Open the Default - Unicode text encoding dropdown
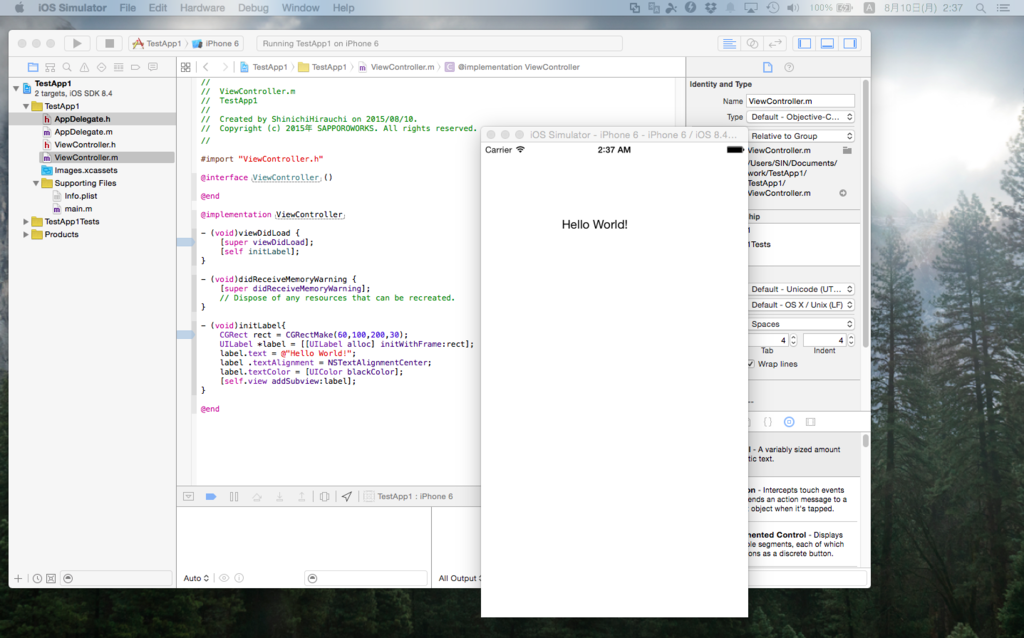1024x638 pixels. click(x=801, y=289)
